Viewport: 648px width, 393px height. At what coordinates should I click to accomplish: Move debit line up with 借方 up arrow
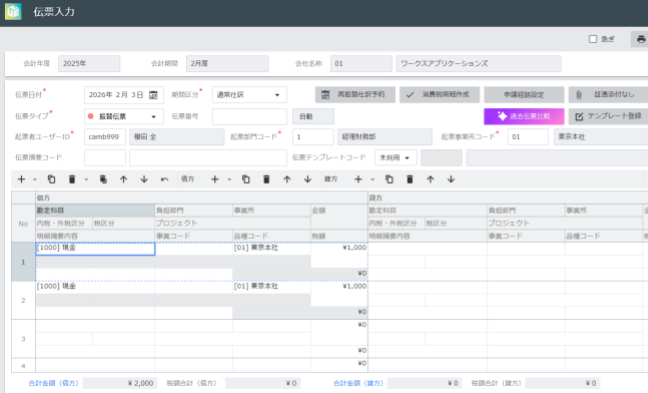click(287, 179)
